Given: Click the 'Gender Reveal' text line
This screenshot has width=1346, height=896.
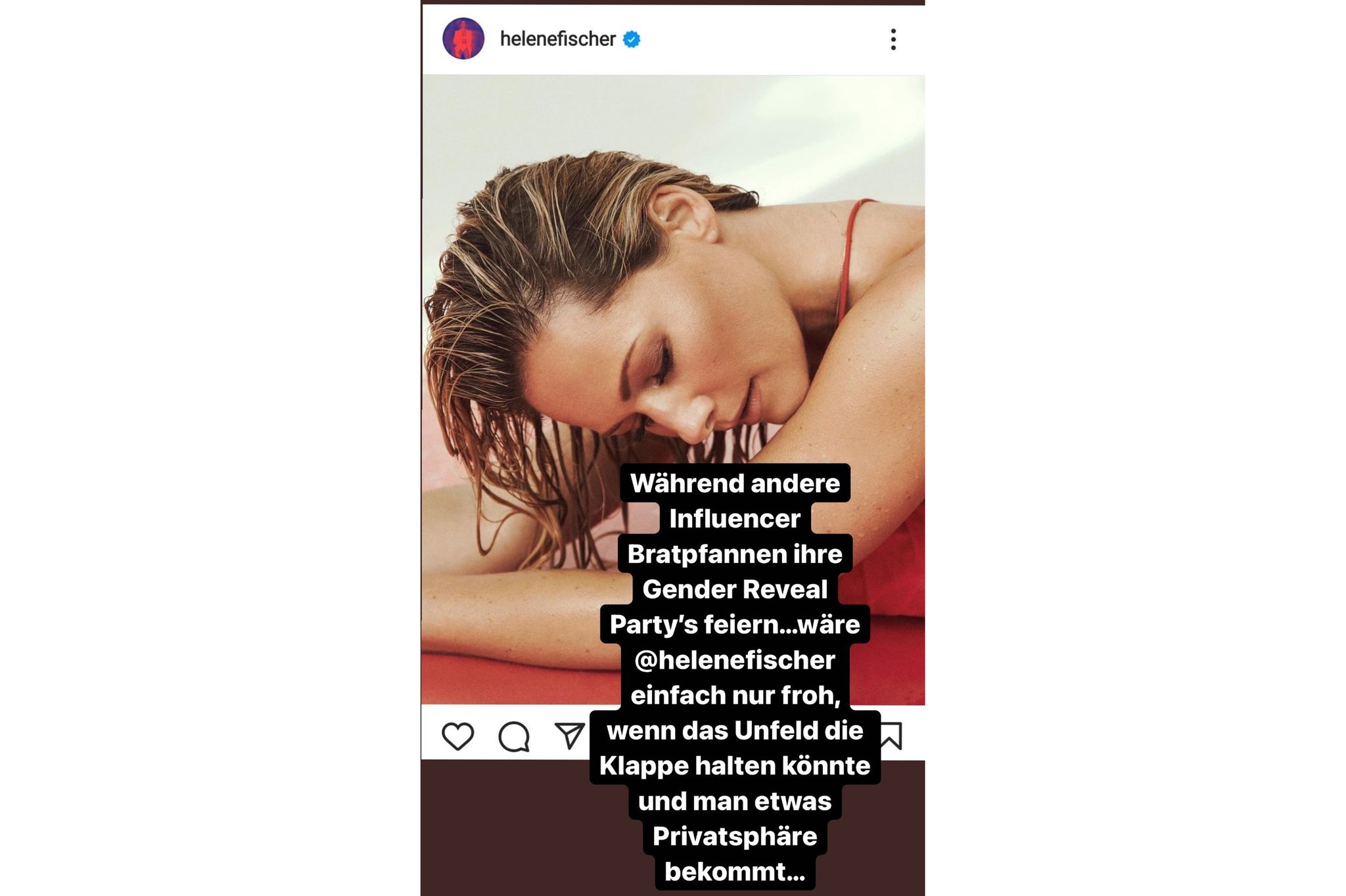Looking at the screenshot, I should pos(735,589).
